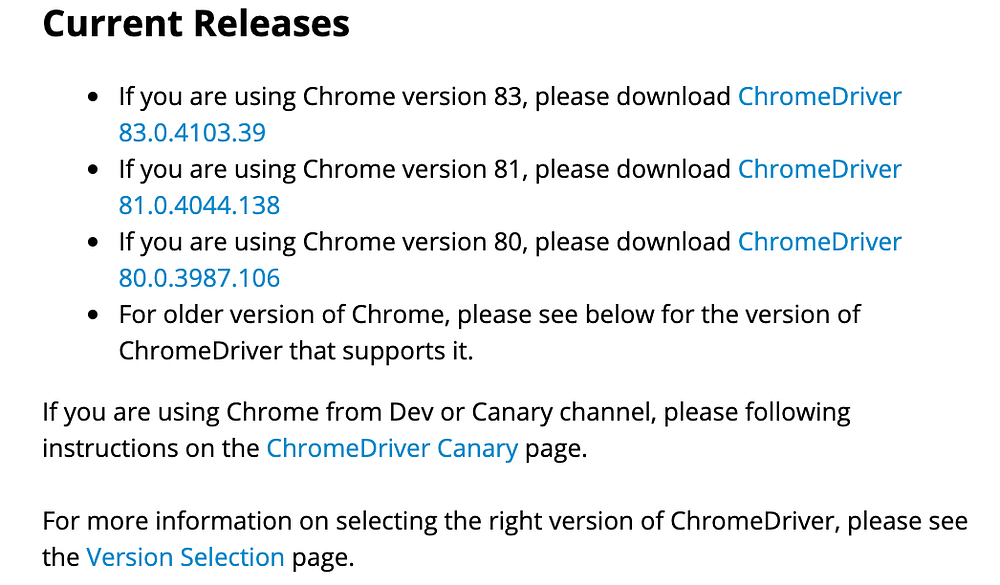Click the bullet point for older Chrome versions
This screenshot has width=1000, height=585.
coord(93,316)
